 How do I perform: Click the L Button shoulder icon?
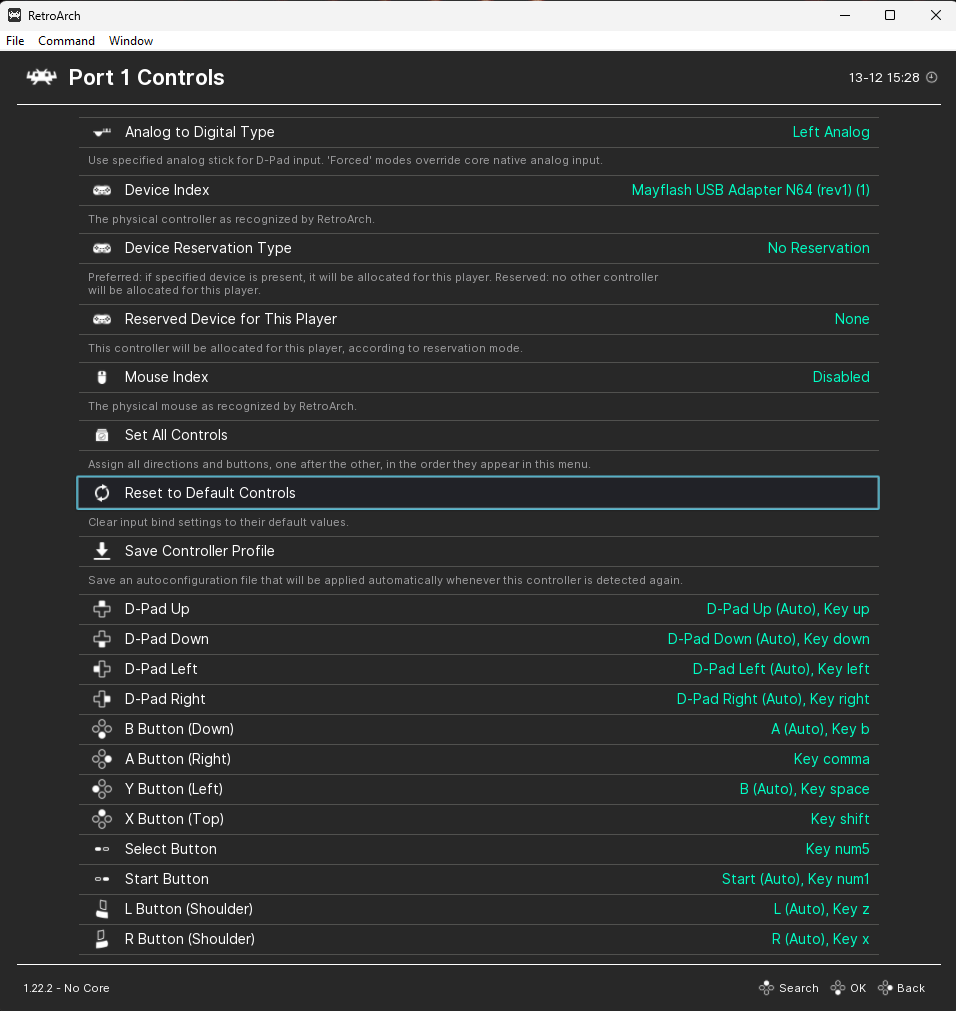(102, 909)
